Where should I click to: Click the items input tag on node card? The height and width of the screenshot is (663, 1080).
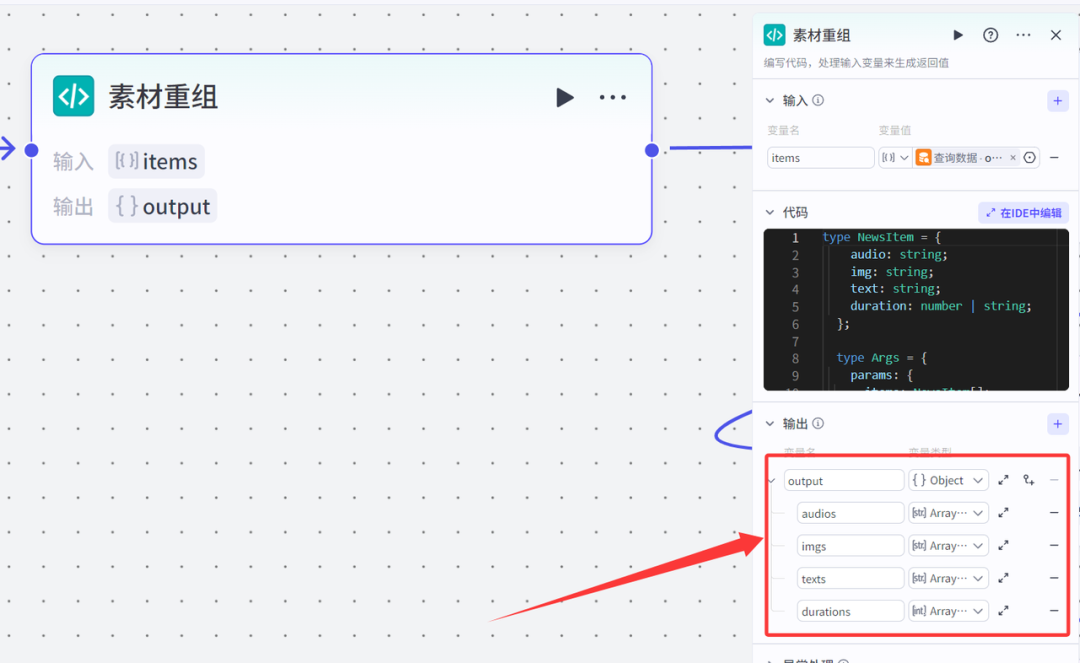[156, 161]
